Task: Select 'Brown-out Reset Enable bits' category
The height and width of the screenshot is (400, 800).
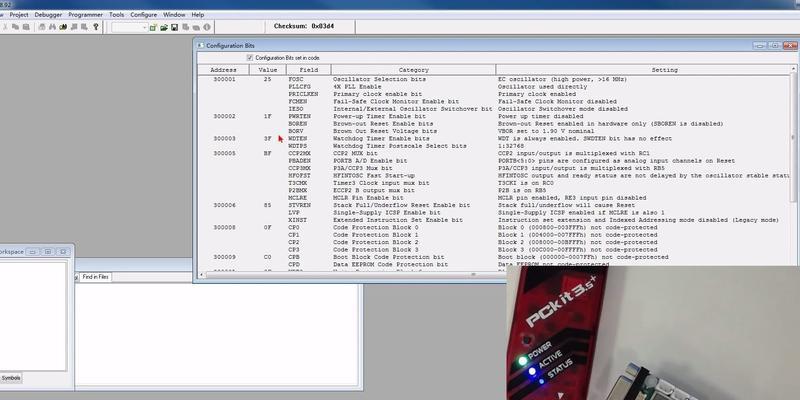Action: tap(383, 124)
